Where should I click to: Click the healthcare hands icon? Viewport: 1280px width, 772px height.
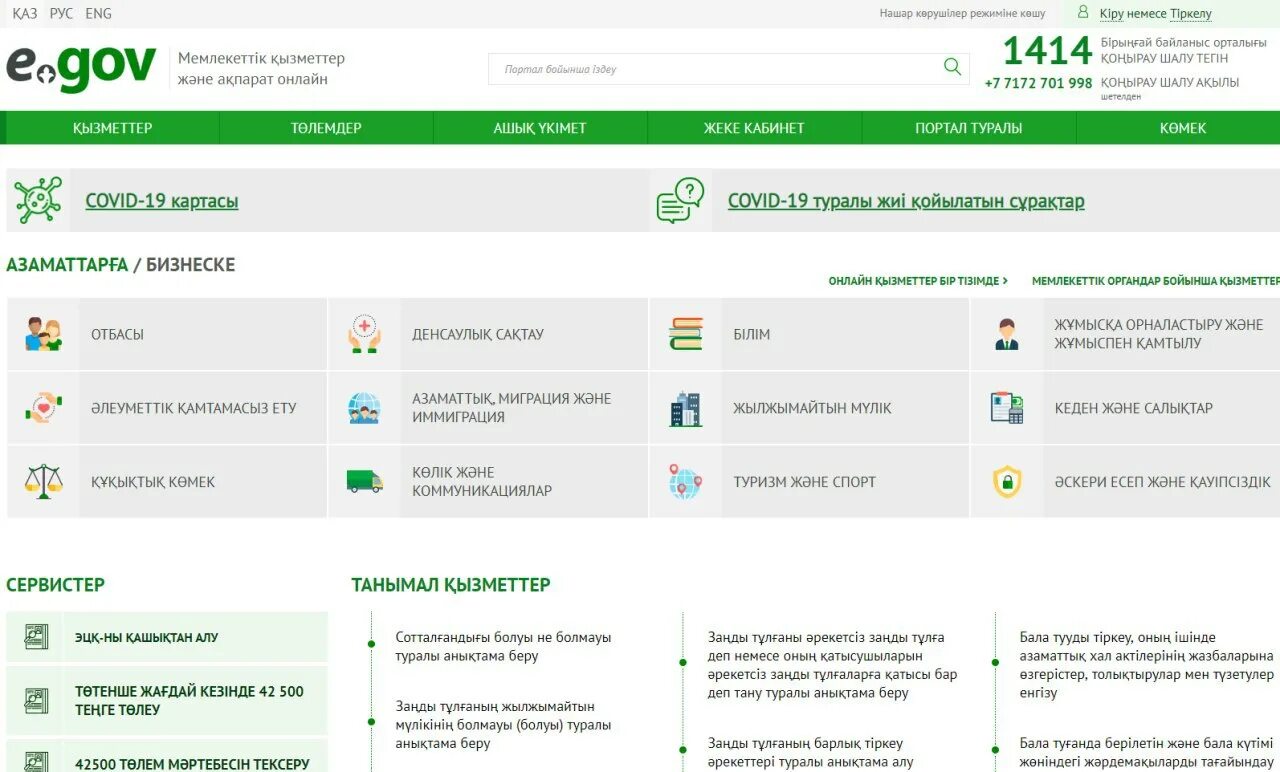point(364,334)
